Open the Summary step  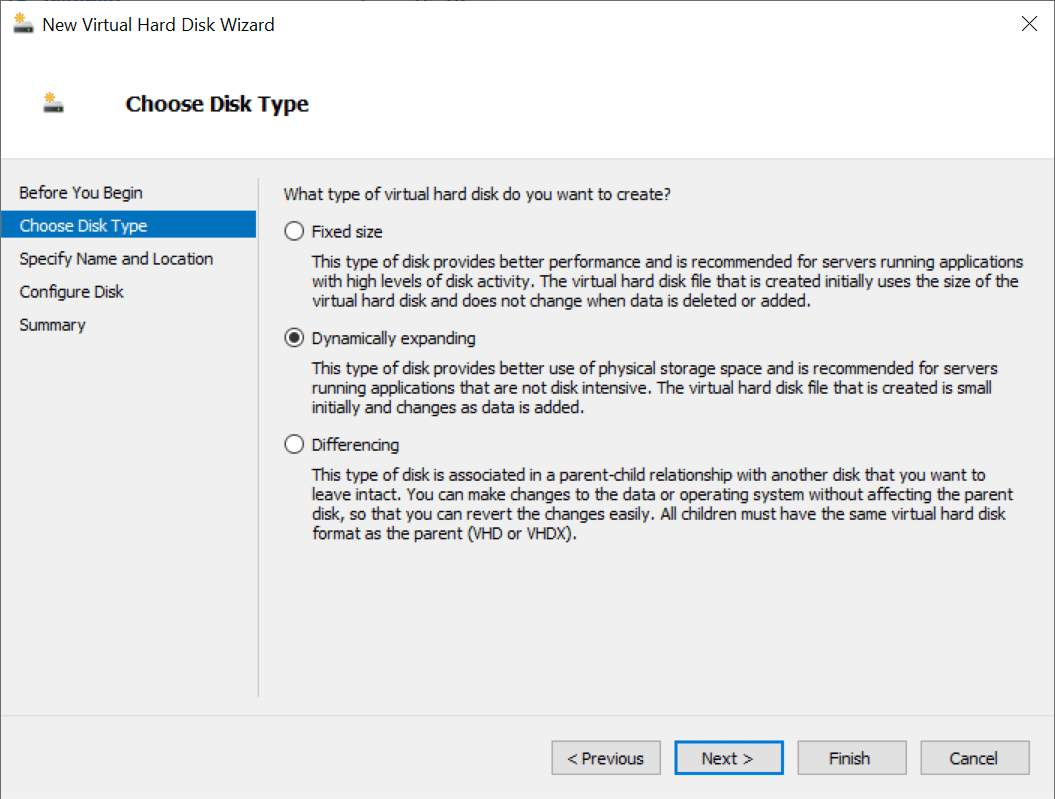(52, 324)
